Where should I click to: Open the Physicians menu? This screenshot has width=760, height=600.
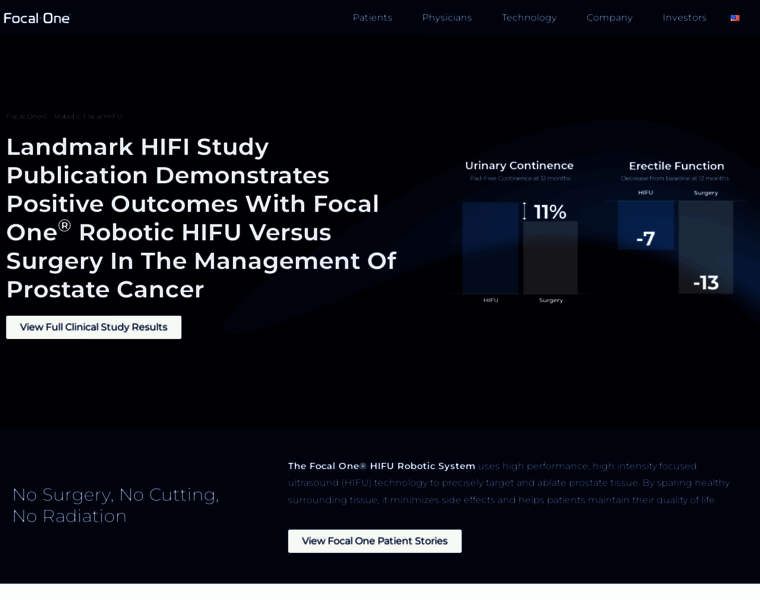(447, 18)
